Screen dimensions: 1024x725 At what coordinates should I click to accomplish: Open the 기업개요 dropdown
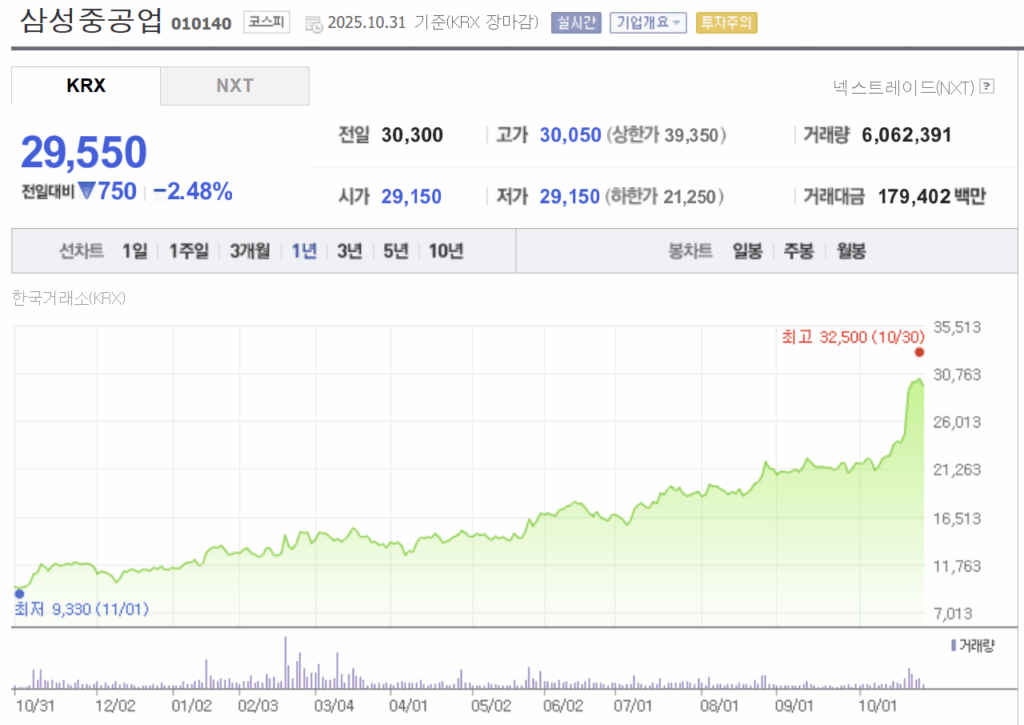[648, 22]
